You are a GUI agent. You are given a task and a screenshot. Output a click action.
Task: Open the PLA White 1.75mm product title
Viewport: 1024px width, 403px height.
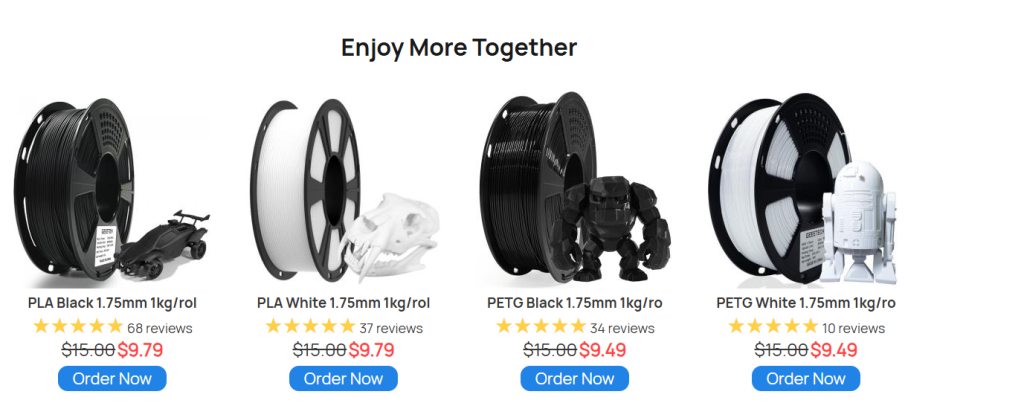click(x=344, y=303)
